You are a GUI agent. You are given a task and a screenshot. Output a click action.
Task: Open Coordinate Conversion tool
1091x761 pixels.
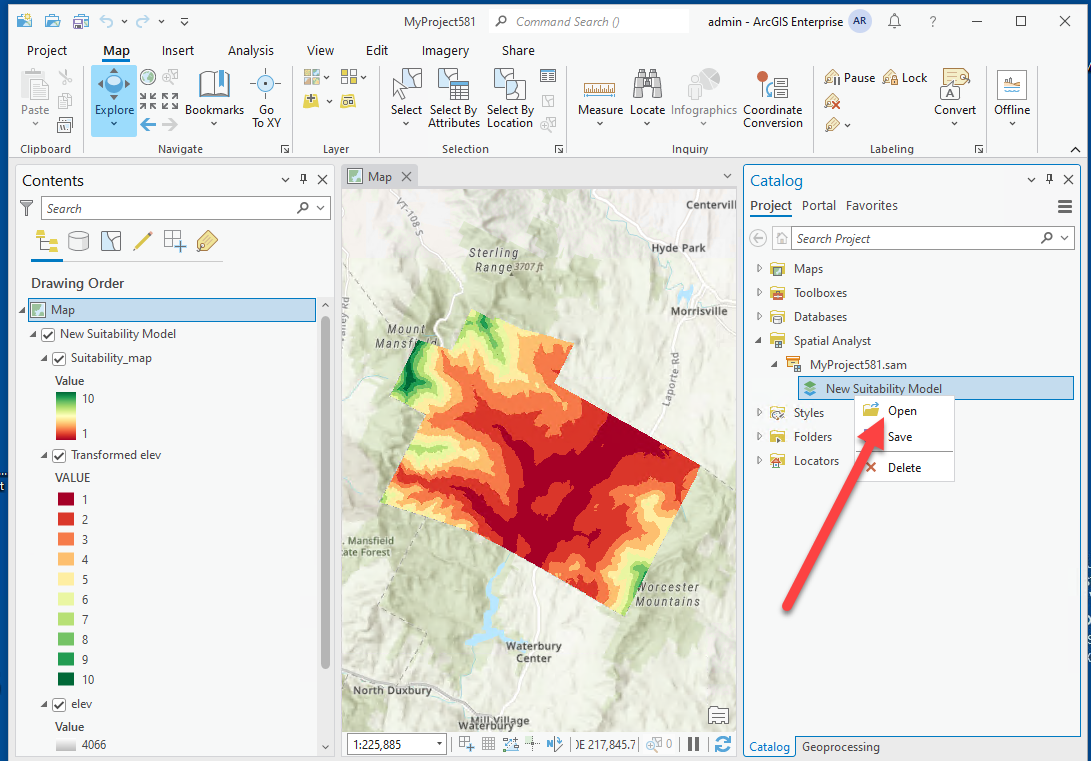pyautogui.click(x=773, y=97)
